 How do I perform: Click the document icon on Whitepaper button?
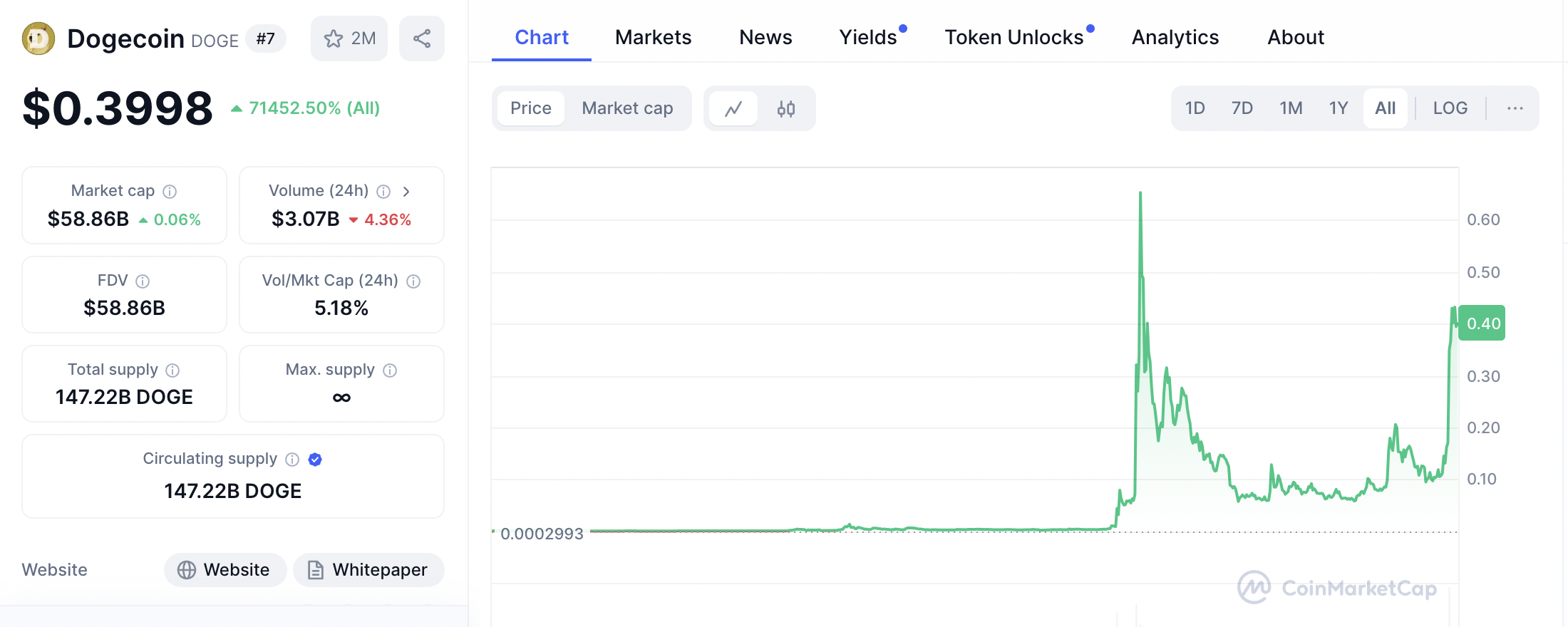click(x=315, y=570)
